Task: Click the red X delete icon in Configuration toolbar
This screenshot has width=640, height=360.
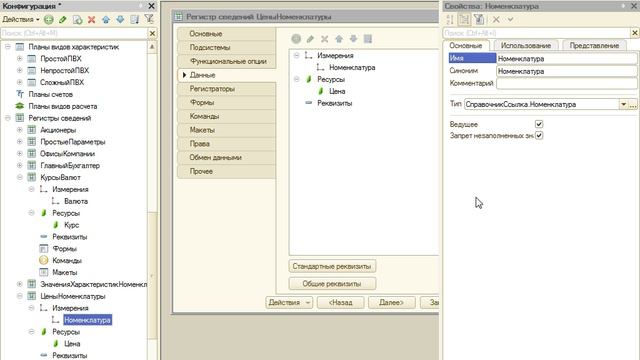Action: point(91,19)
